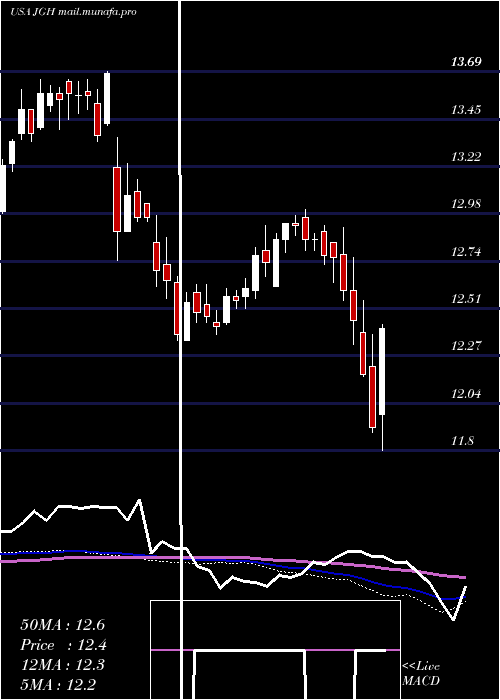The height and width of the screenshot is (700, 500).
Task: Click the 13.45 price axis label
Action: pos(467,109)
